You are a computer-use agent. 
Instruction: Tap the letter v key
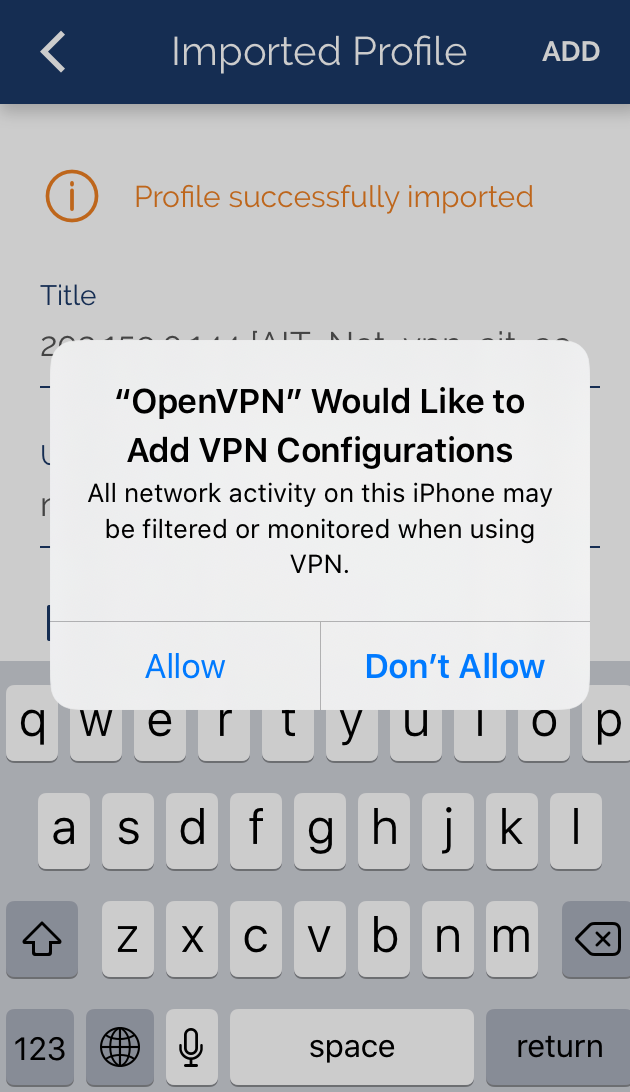click(x=320, y=939)
